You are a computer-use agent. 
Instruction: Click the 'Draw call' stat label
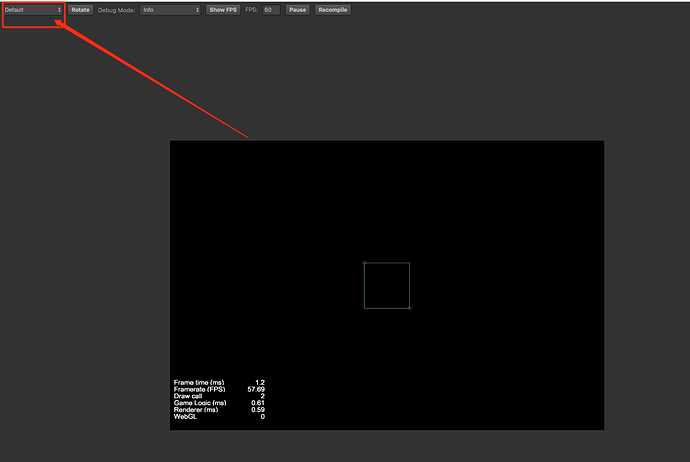click(x=188, y=396)
